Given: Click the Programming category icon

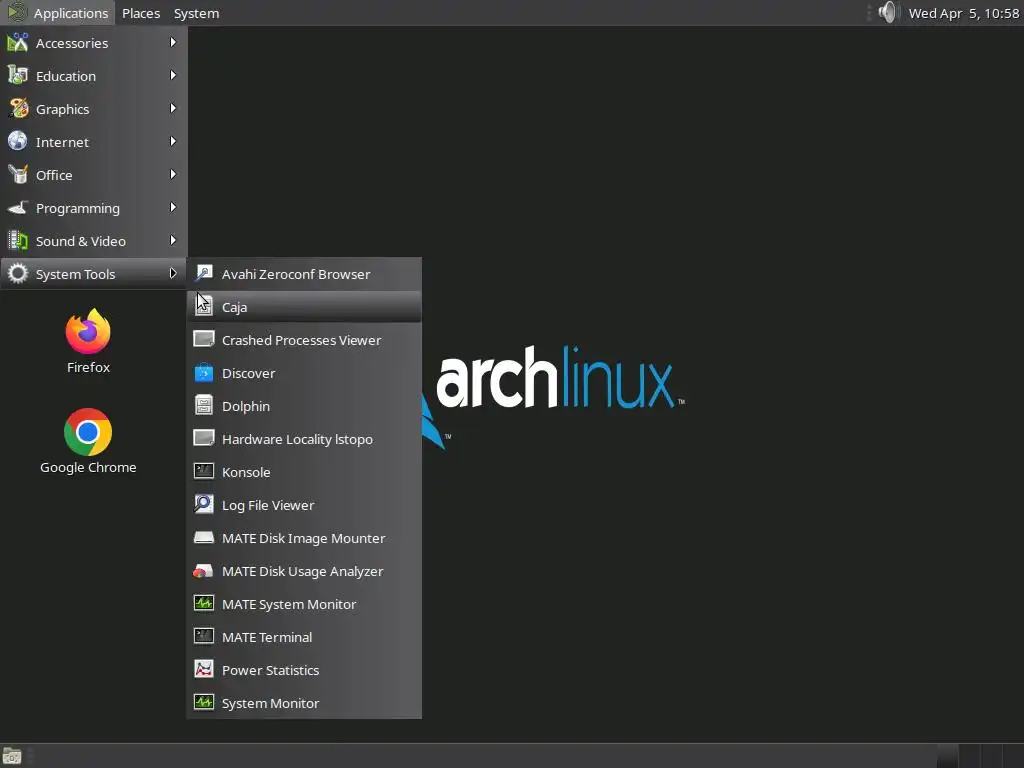Looking at the screenshot, I should [18, 208].
